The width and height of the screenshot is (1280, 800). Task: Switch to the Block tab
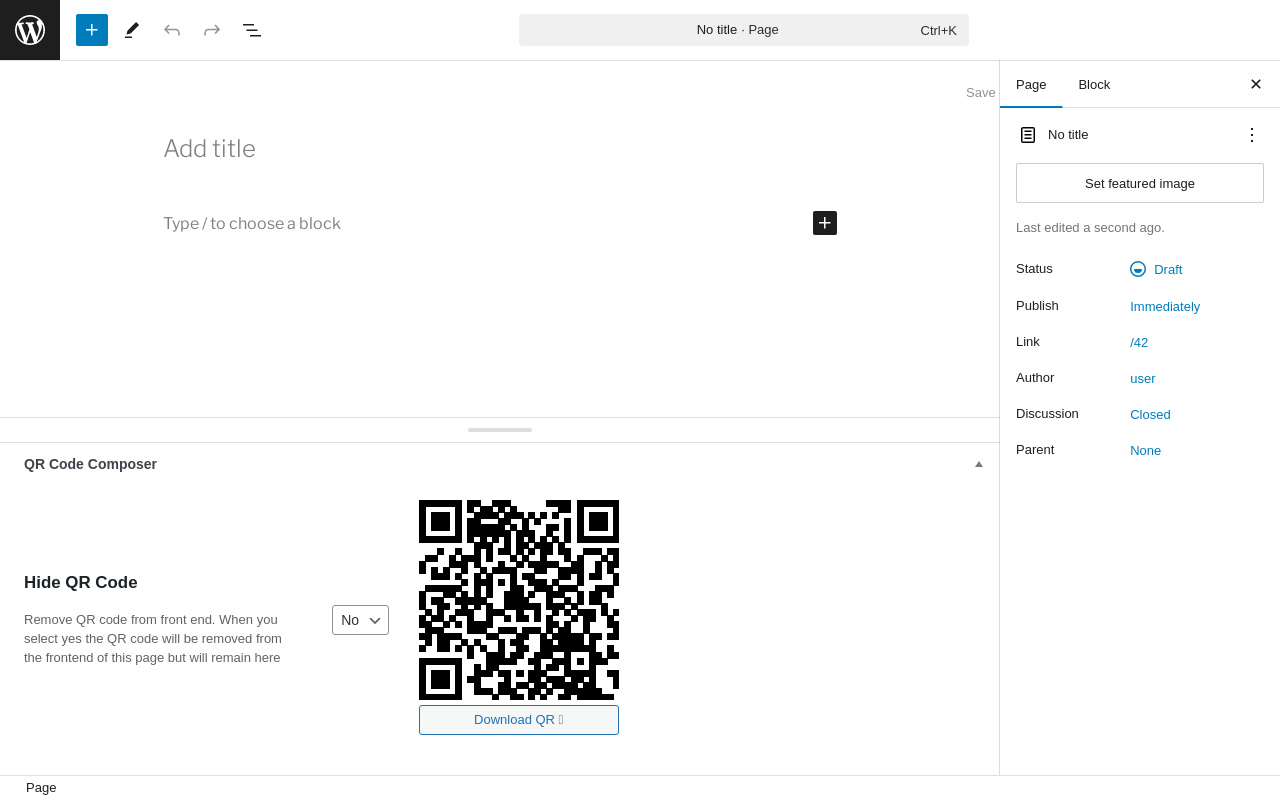(x=1094, y=85)
